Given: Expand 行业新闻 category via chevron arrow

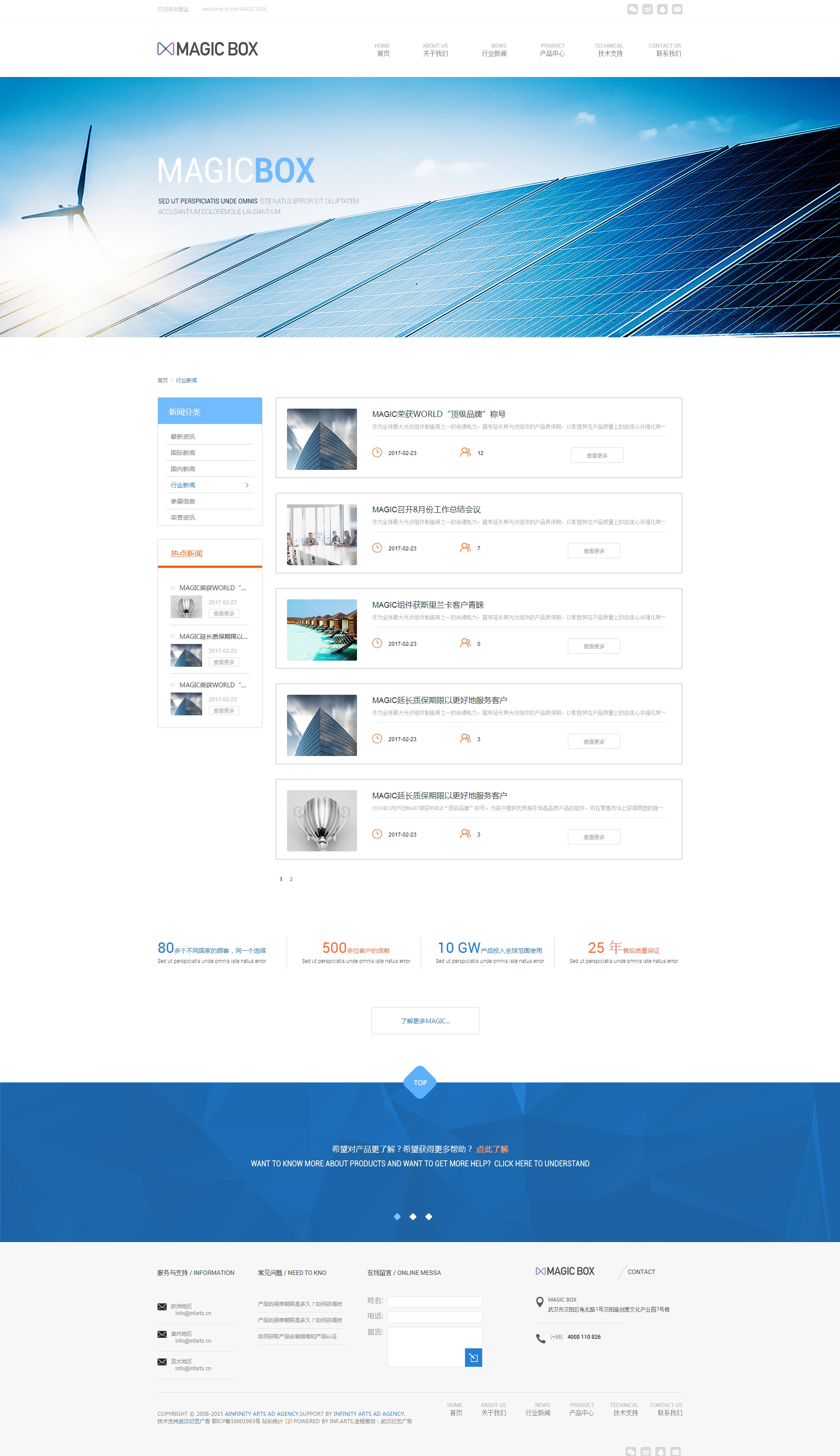Looking at the screenshot, I should [247, 485].
